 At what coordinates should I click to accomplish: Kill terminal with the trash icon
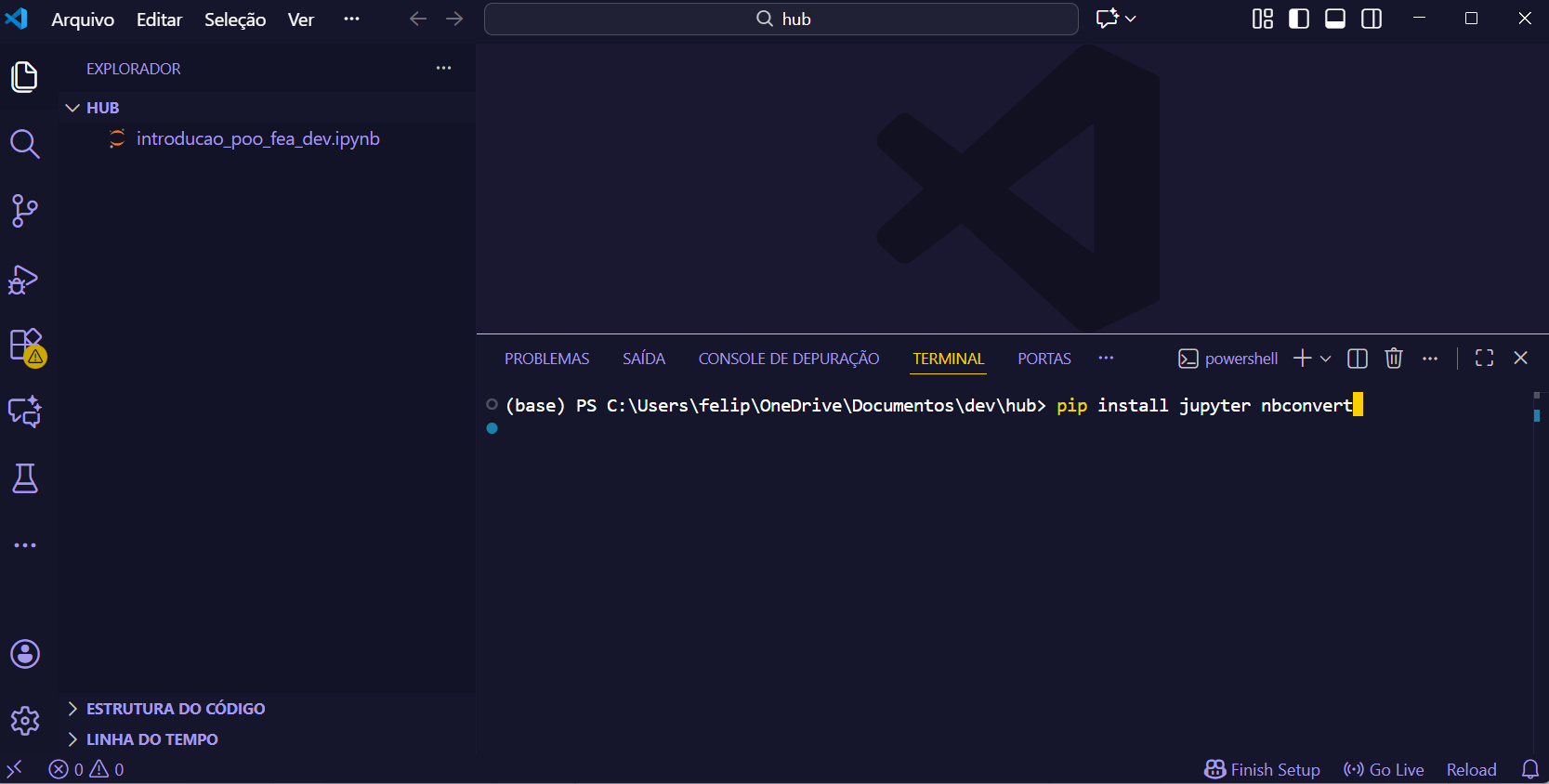(x=1393, y=359)
